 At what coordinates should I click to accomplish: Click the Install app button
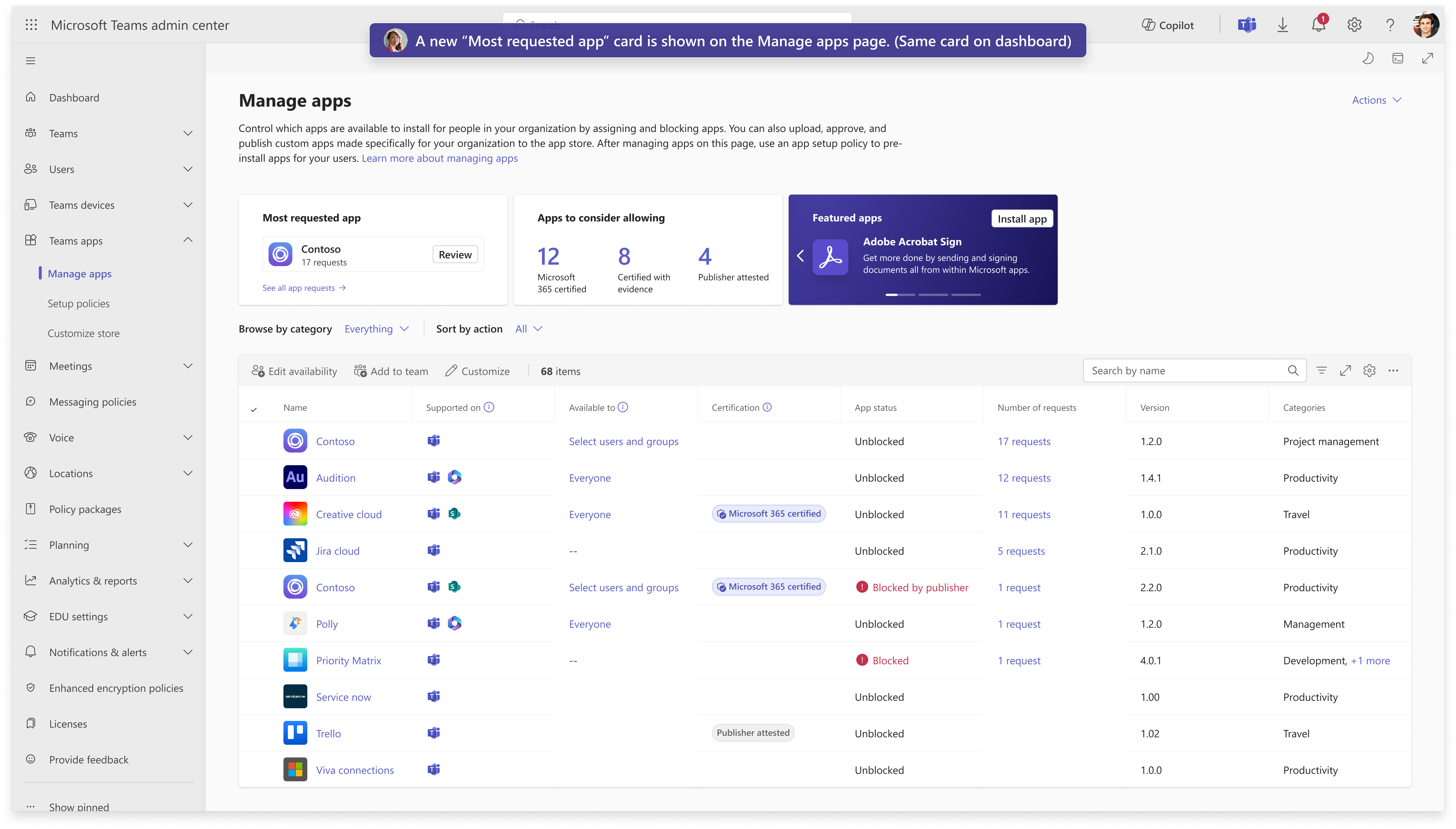click(x=1022, y=219)
